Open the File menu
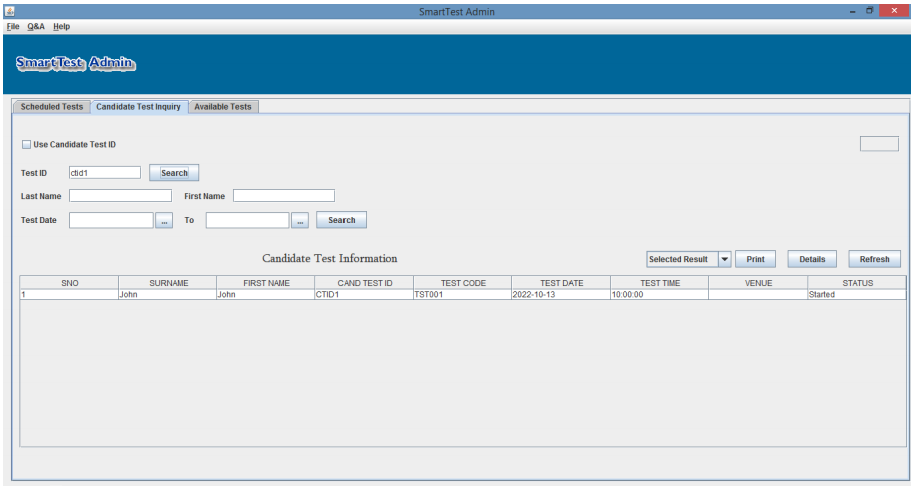Image resolution: width=915 pixels, height=486 pixels. click(x=13, y=26)
